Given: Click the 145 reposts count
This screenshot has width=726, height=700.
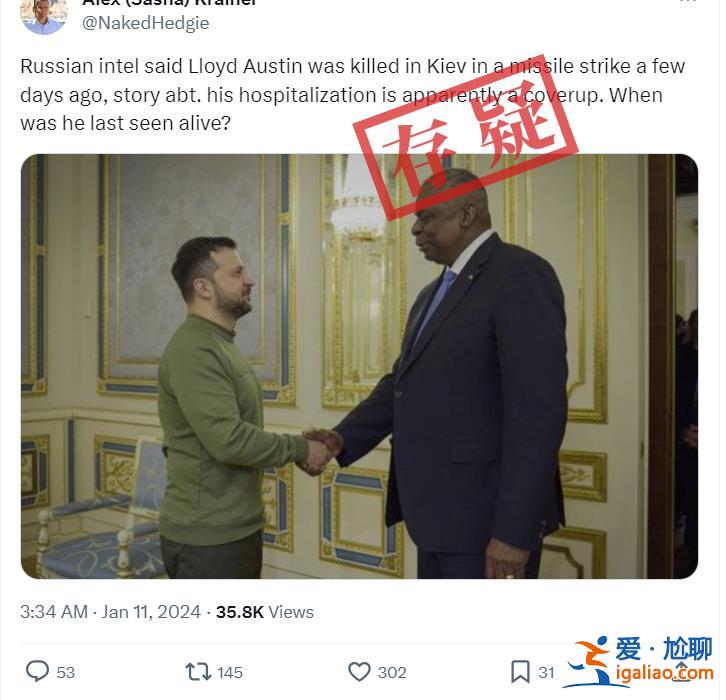Looking at the screenshot, I should click(x=230, y=672).
